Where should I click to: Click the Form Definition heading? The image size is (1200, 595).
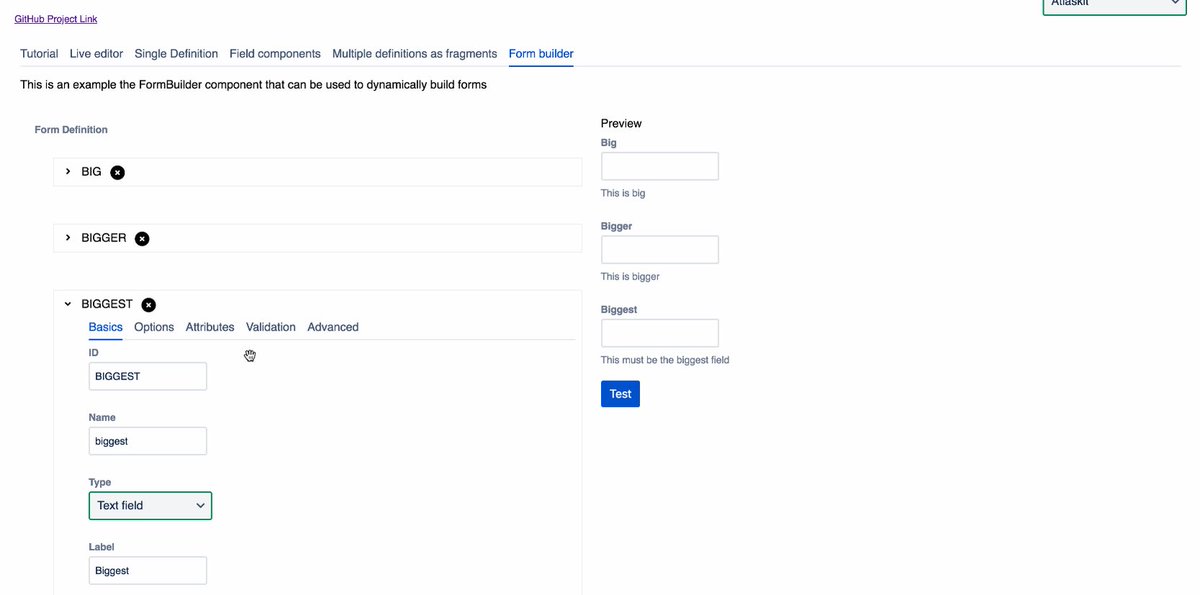(71, 130)
